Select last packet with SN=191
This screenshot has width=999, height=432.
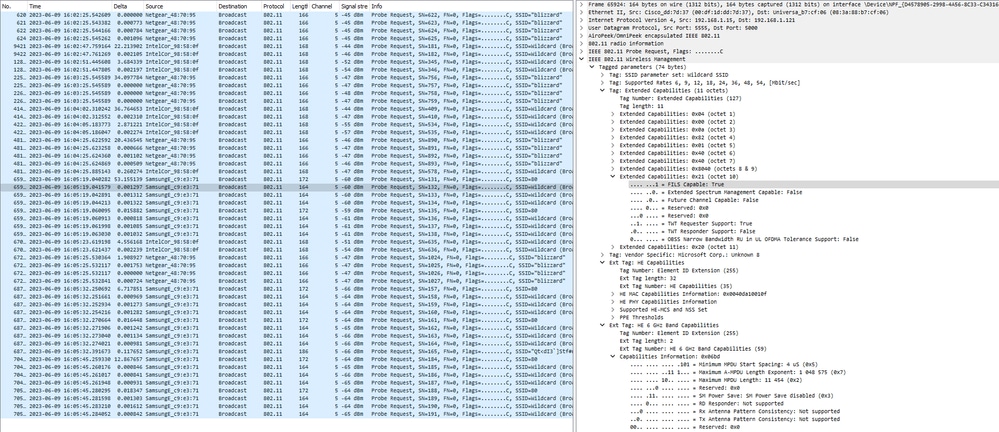pyautogui.click(x=287, y=414)
